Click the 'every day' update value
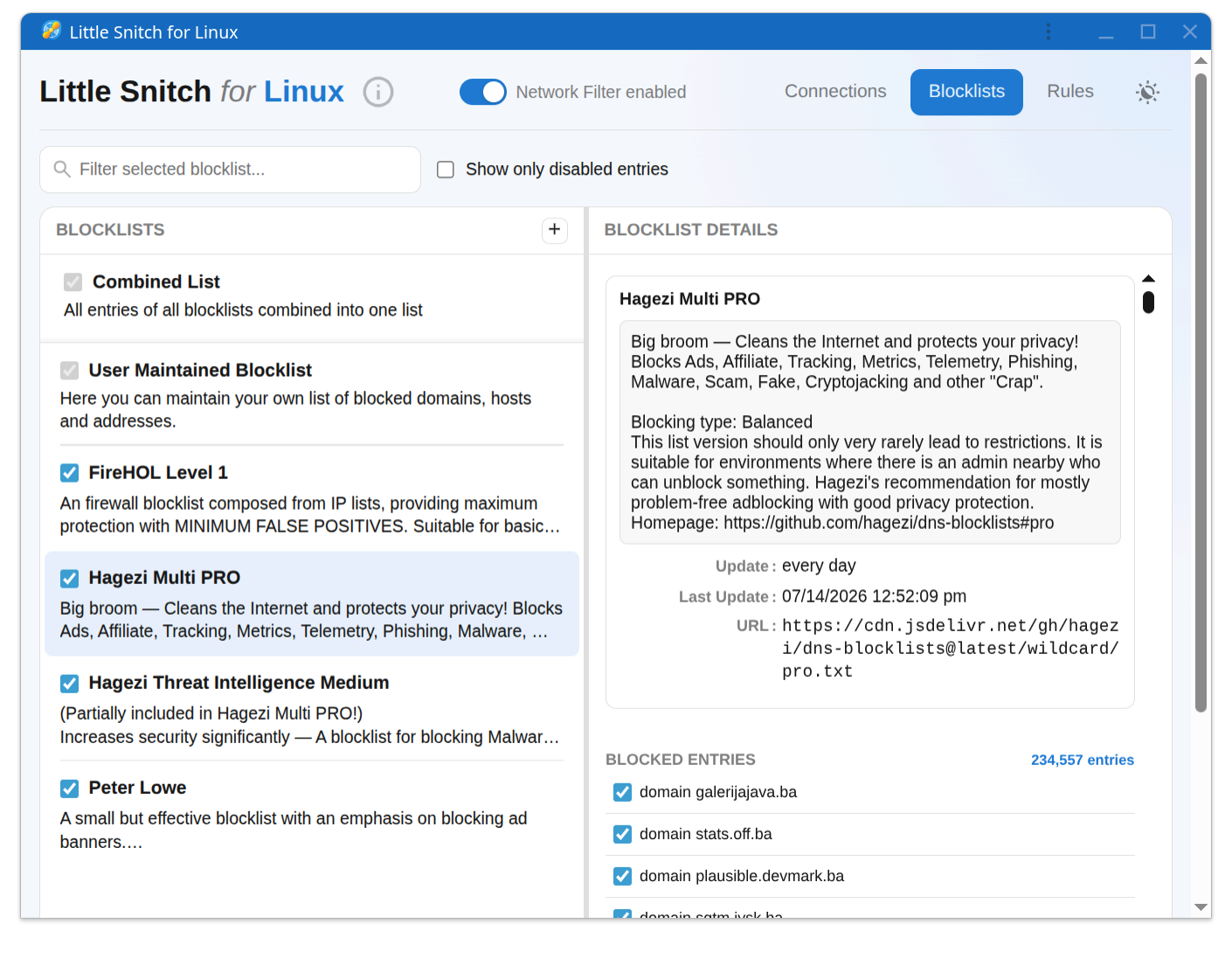The height and width of the screenshot is (959, 1232). [819, 566]
